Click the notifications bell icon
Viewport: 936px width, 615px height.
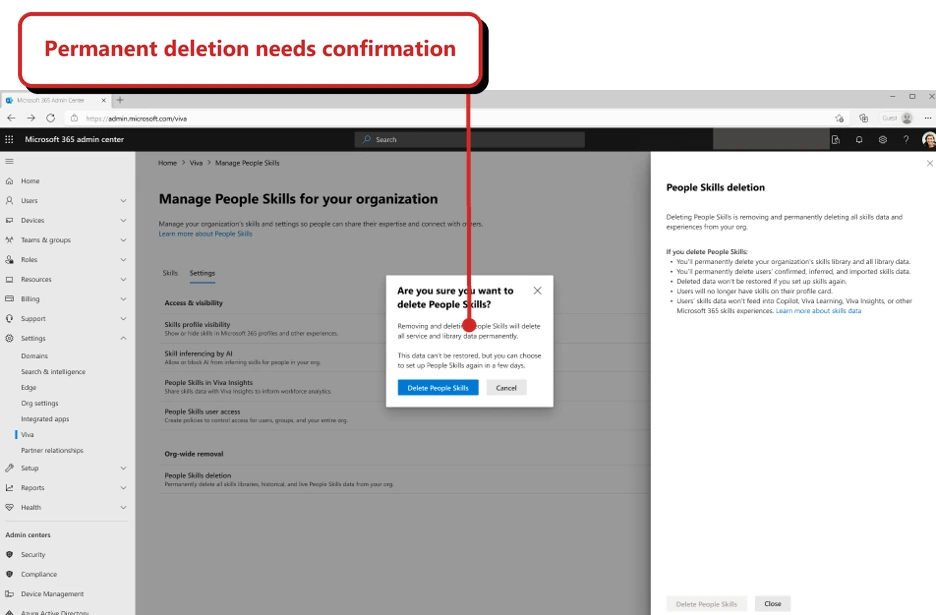pos(859,140)
